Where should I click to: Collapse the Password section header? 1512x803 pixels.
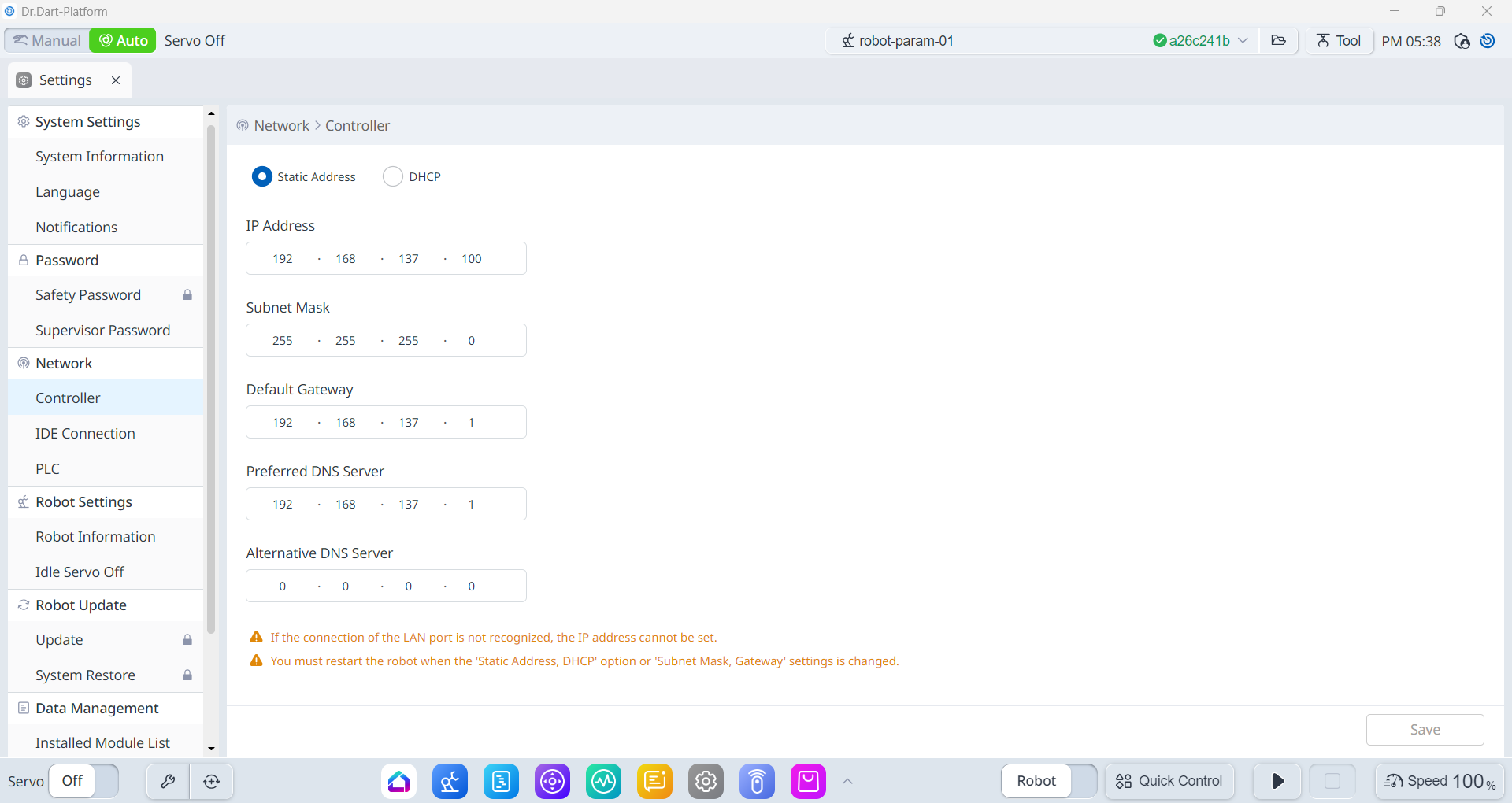pos(106,261)
